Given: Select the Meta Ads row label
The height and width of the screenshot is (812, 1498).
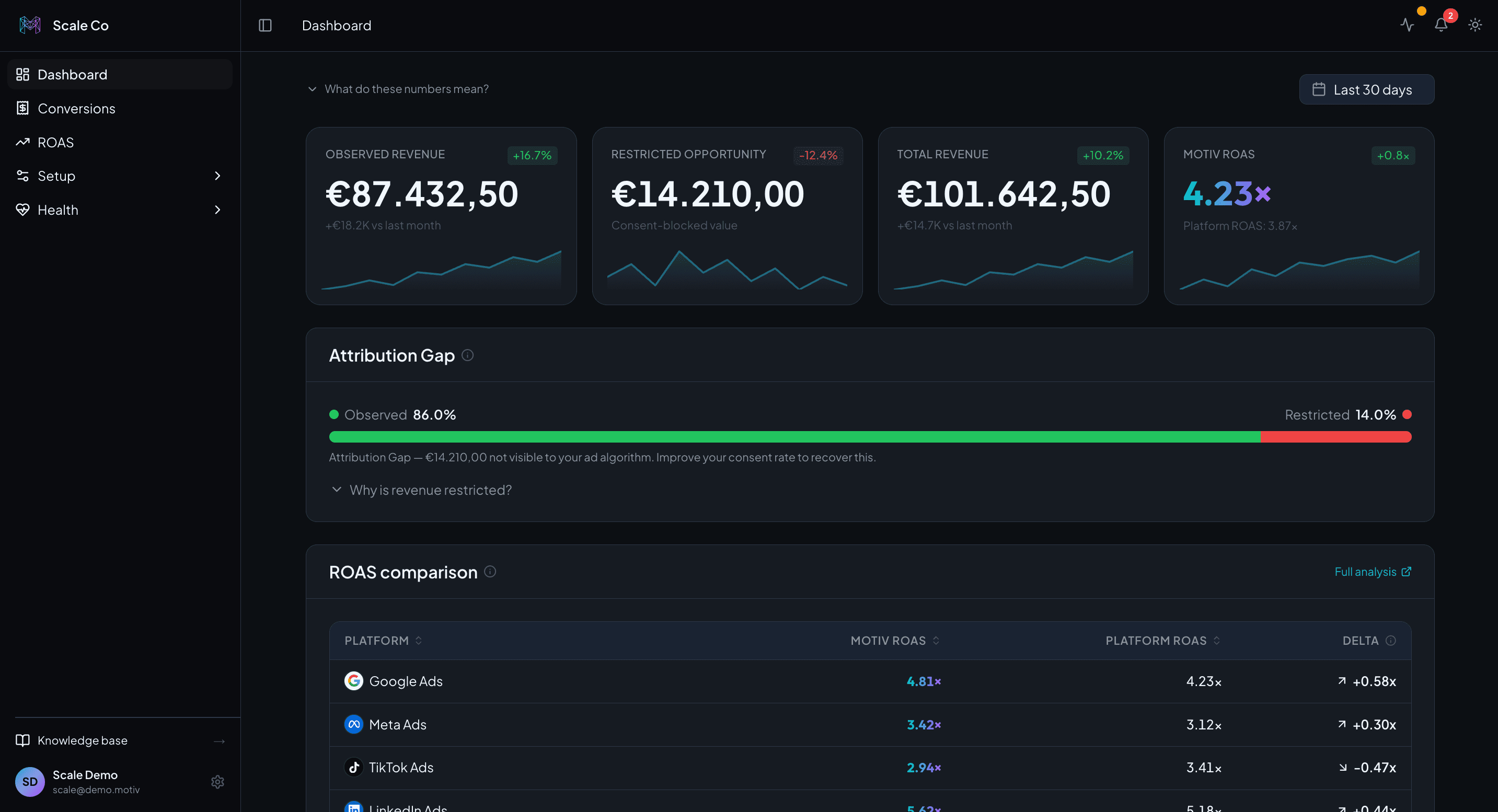Looking at the screenshot, I should (x=398, y=725).
